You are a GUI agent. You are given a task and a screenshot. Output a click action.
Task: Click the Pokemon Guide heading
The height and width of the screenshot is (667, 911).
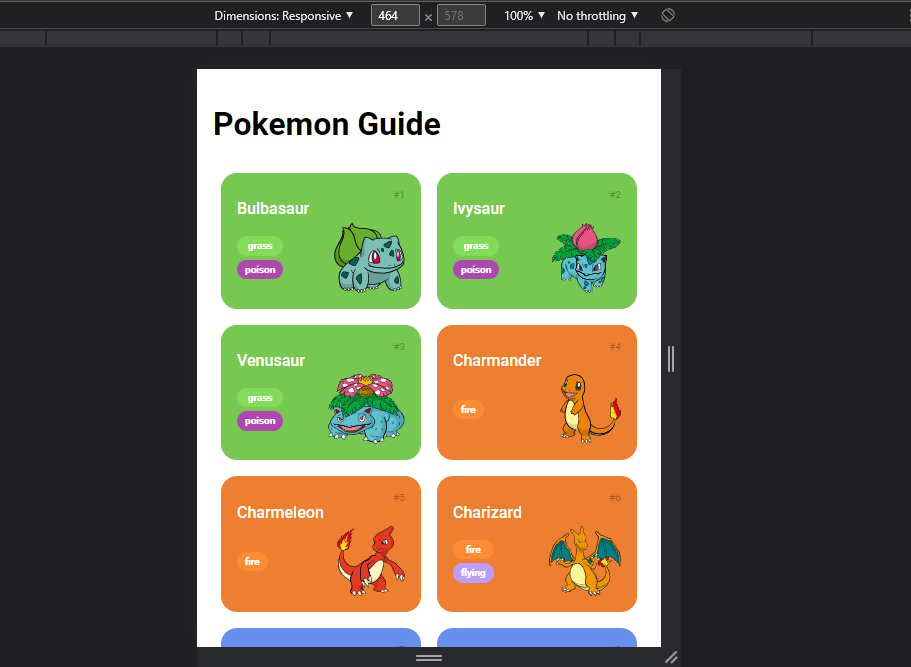point(326,124)
